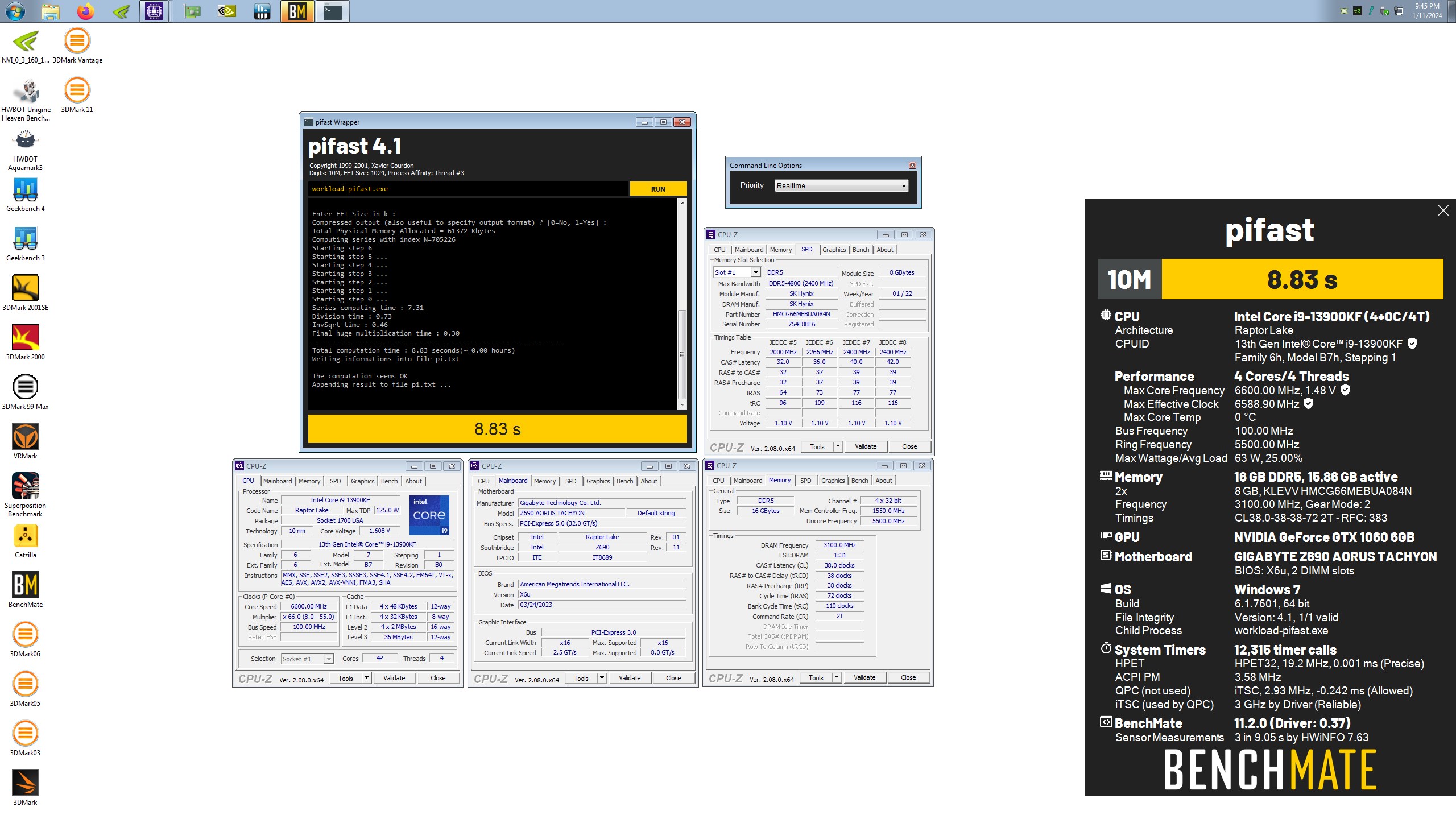Close the Command Line Options window
The image size is (1456, 819).
tap(912, 166)
